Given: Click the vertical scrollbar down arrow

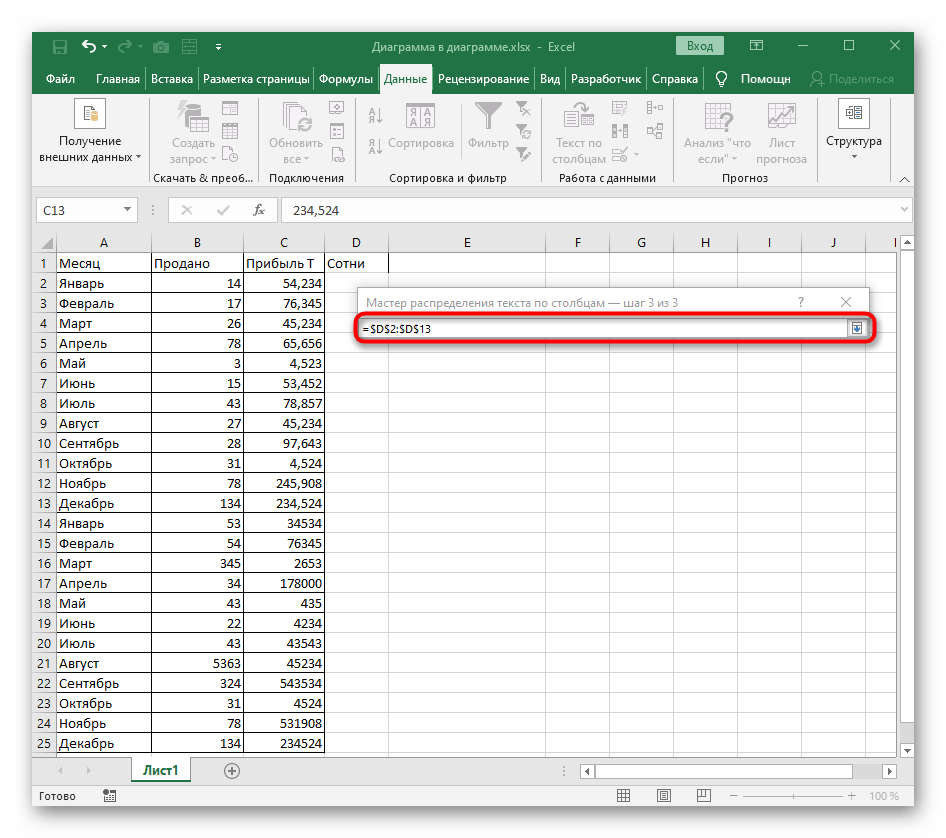Looking at the screenshot, I should pyautogui.click(x=907, y=750).
